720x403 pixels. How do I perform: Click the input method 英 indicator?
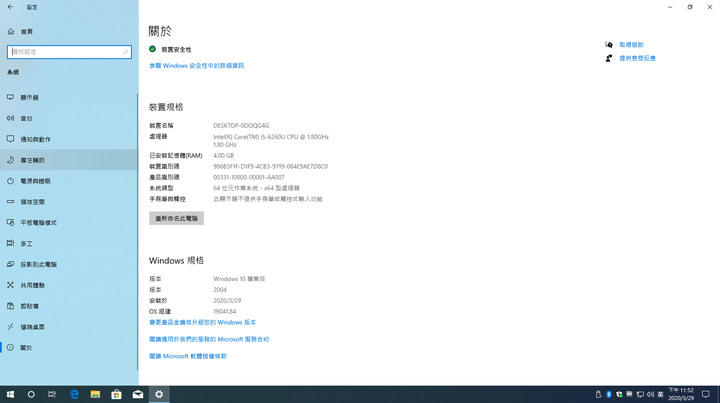[660, 394]
